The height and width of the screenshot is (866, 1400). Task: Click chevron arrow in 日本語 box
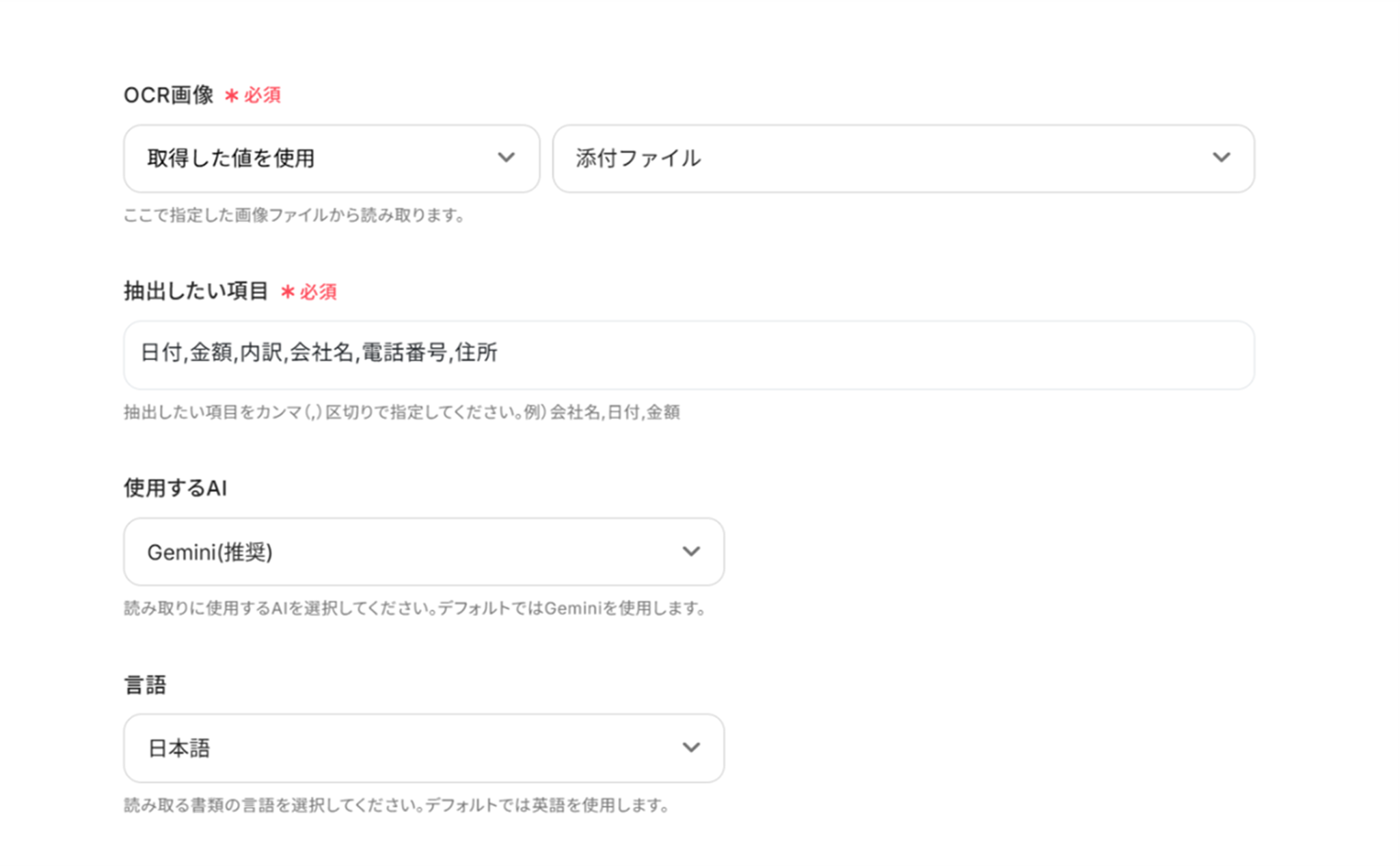691,748
